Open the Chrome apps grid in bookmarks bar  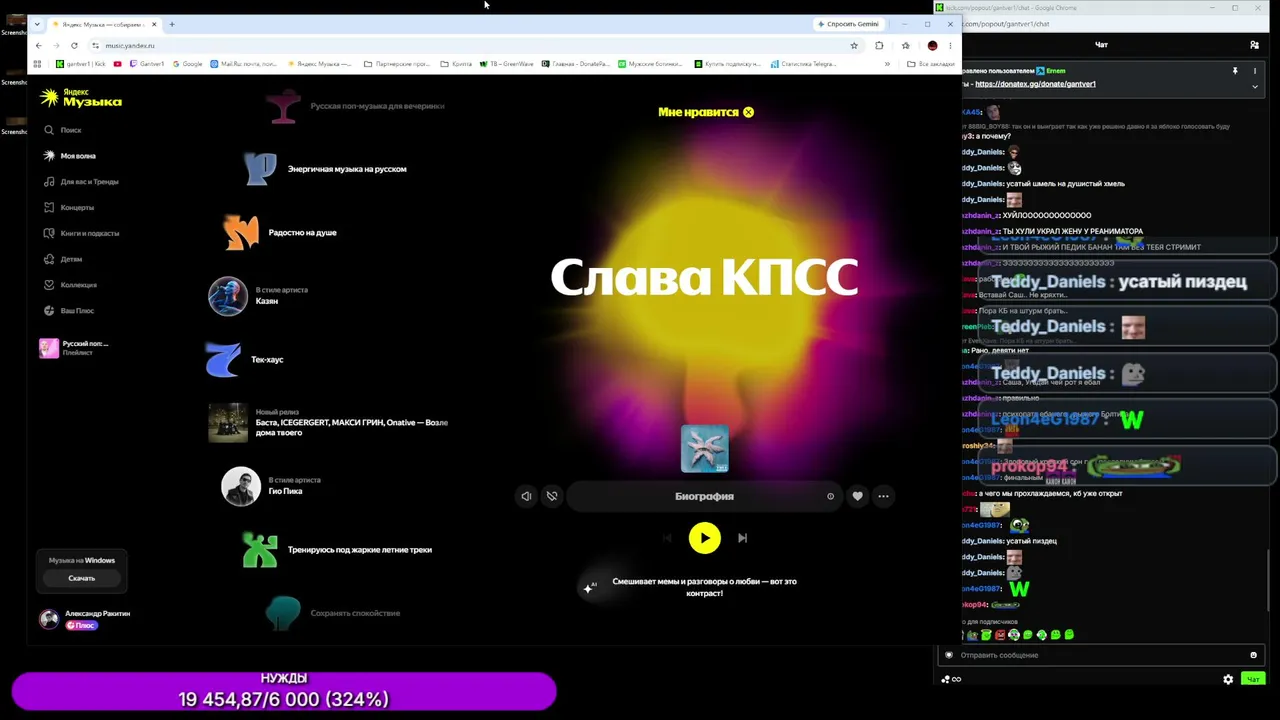pos(37,64)
